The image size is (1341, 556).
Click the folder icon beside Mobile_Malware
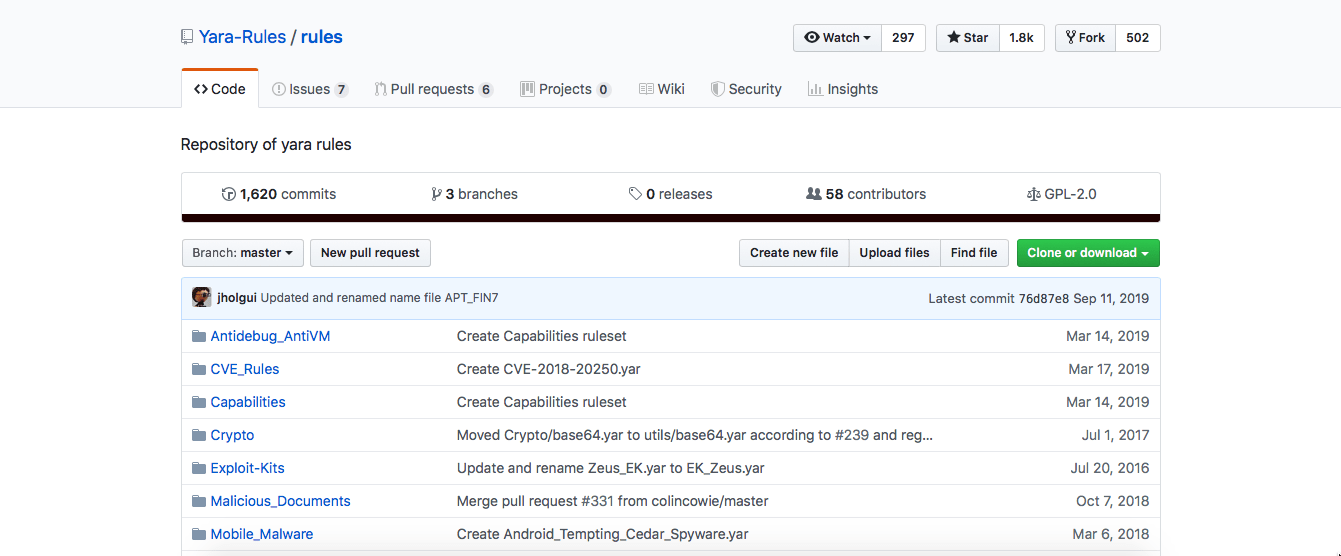[x=199, y=534]
